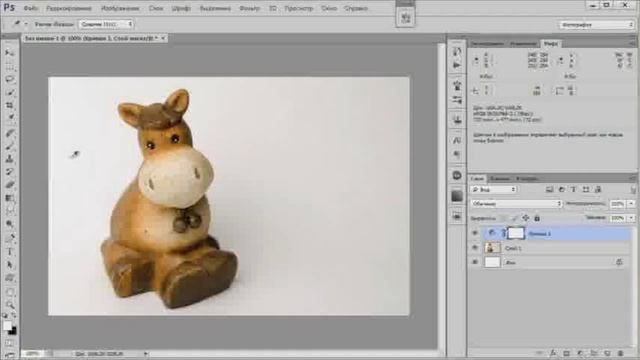Screen dimensions: 640x360
Task: Click Create new adjustment layer icon
Action: (x=580, y=353)
